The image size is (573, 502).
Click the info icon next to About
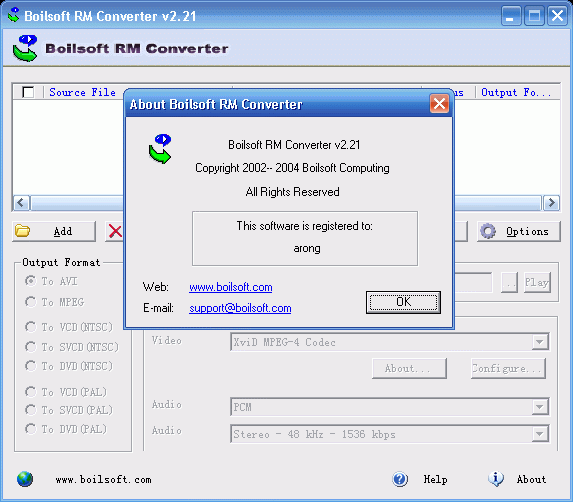pyautogui.click(x=496, y=479)
